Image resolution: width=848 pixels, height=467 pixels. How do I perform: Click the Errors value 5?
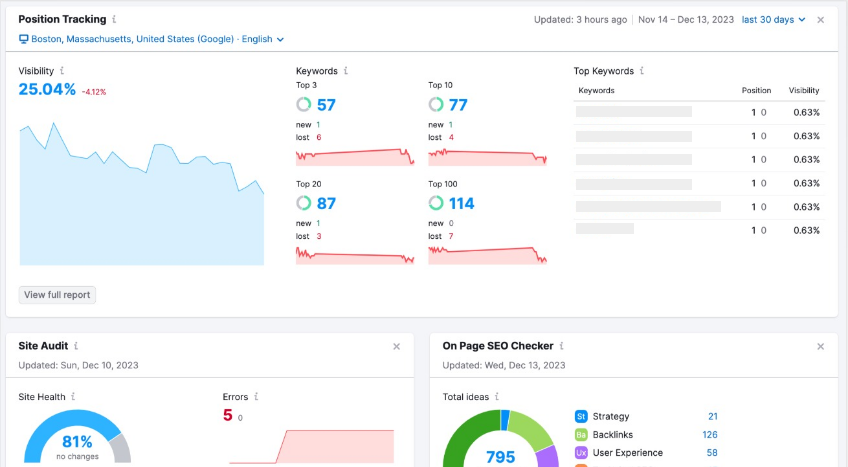coord(228,415)
